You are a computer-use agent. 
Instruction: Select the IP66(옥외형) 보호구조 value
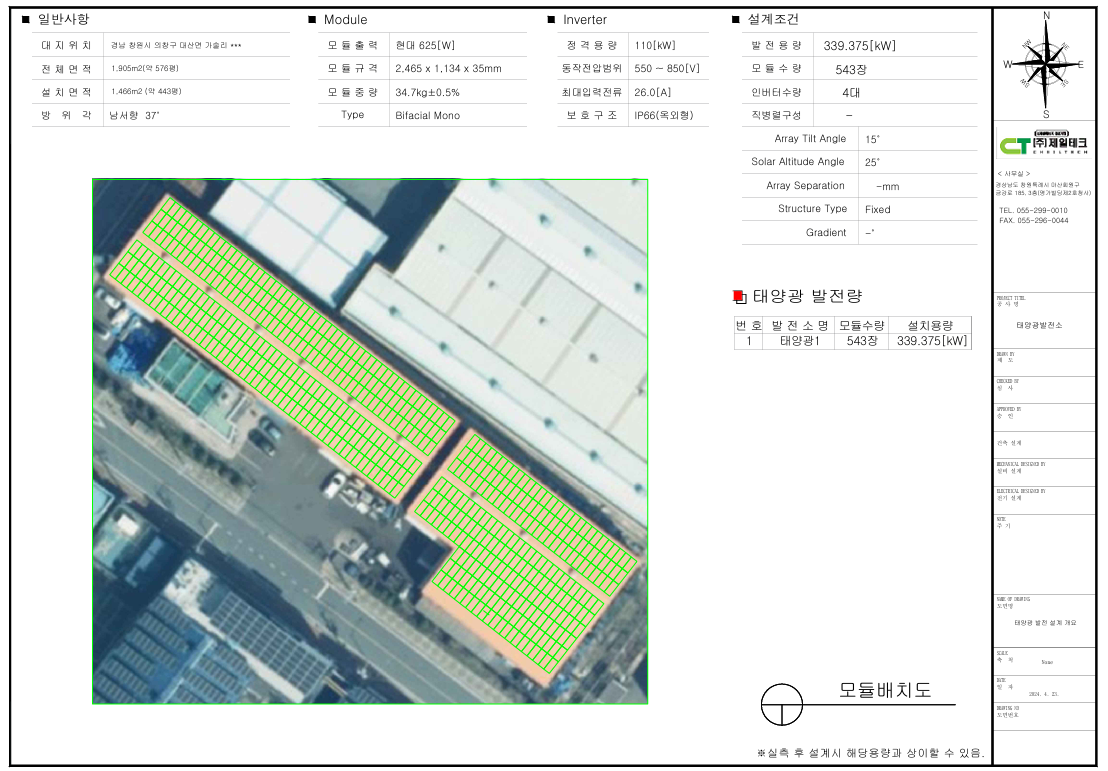(x=668, y=115)
